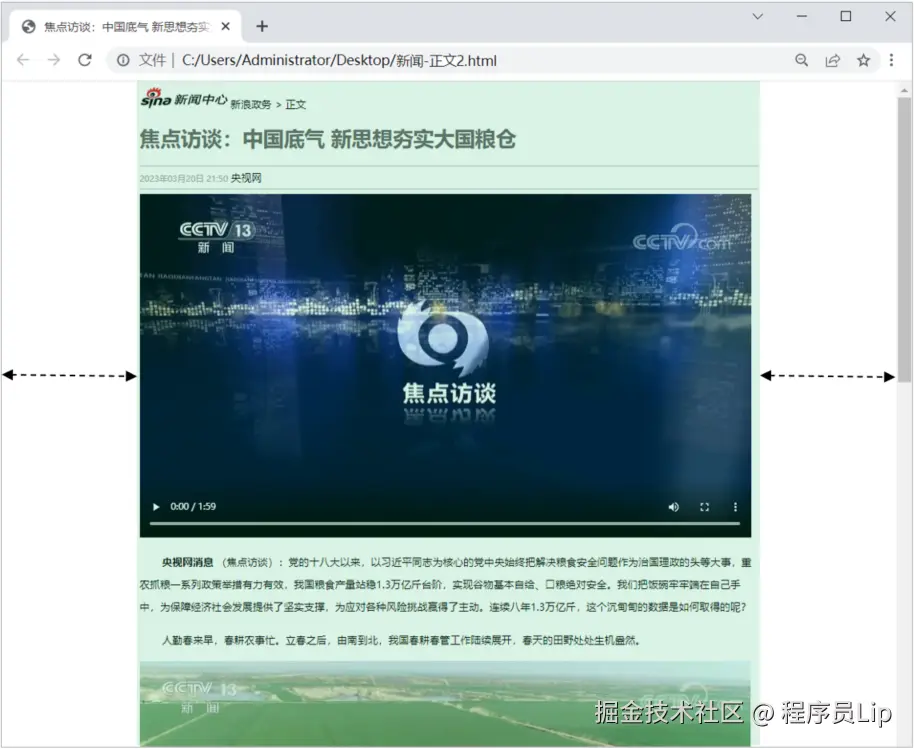Open a new tab with the plus button
The width and height of the screenshot is (914, 749).
tap(262, 25)
